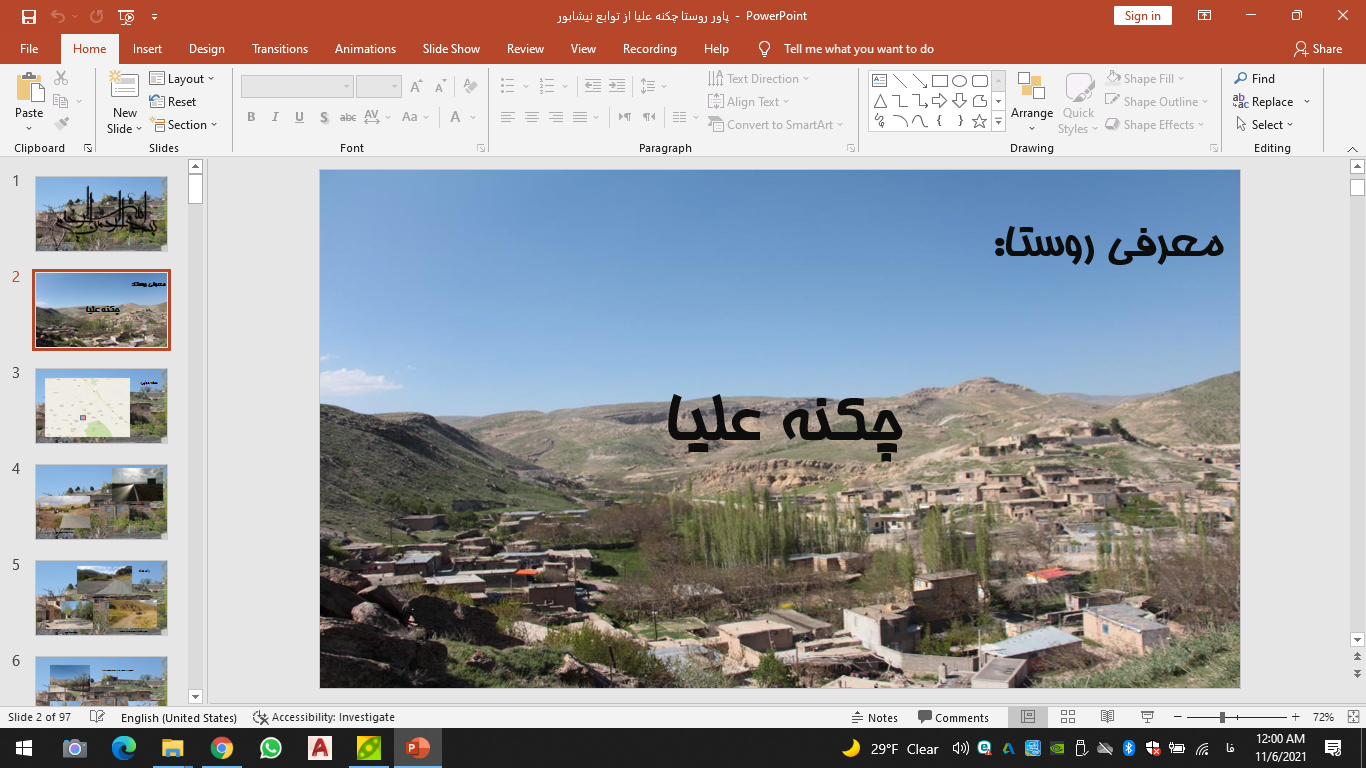Adjust the zoom slider handle
The image size is (1366, 768).
[x=1222, y=717]
